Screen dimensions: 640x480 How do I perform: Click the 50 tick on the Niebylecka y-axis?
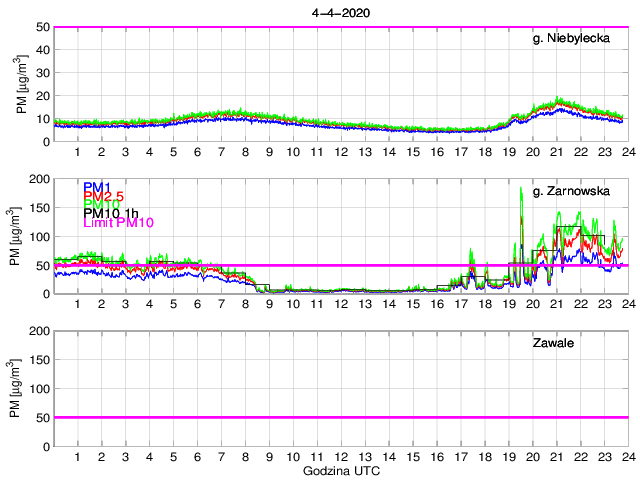(44, 27)
